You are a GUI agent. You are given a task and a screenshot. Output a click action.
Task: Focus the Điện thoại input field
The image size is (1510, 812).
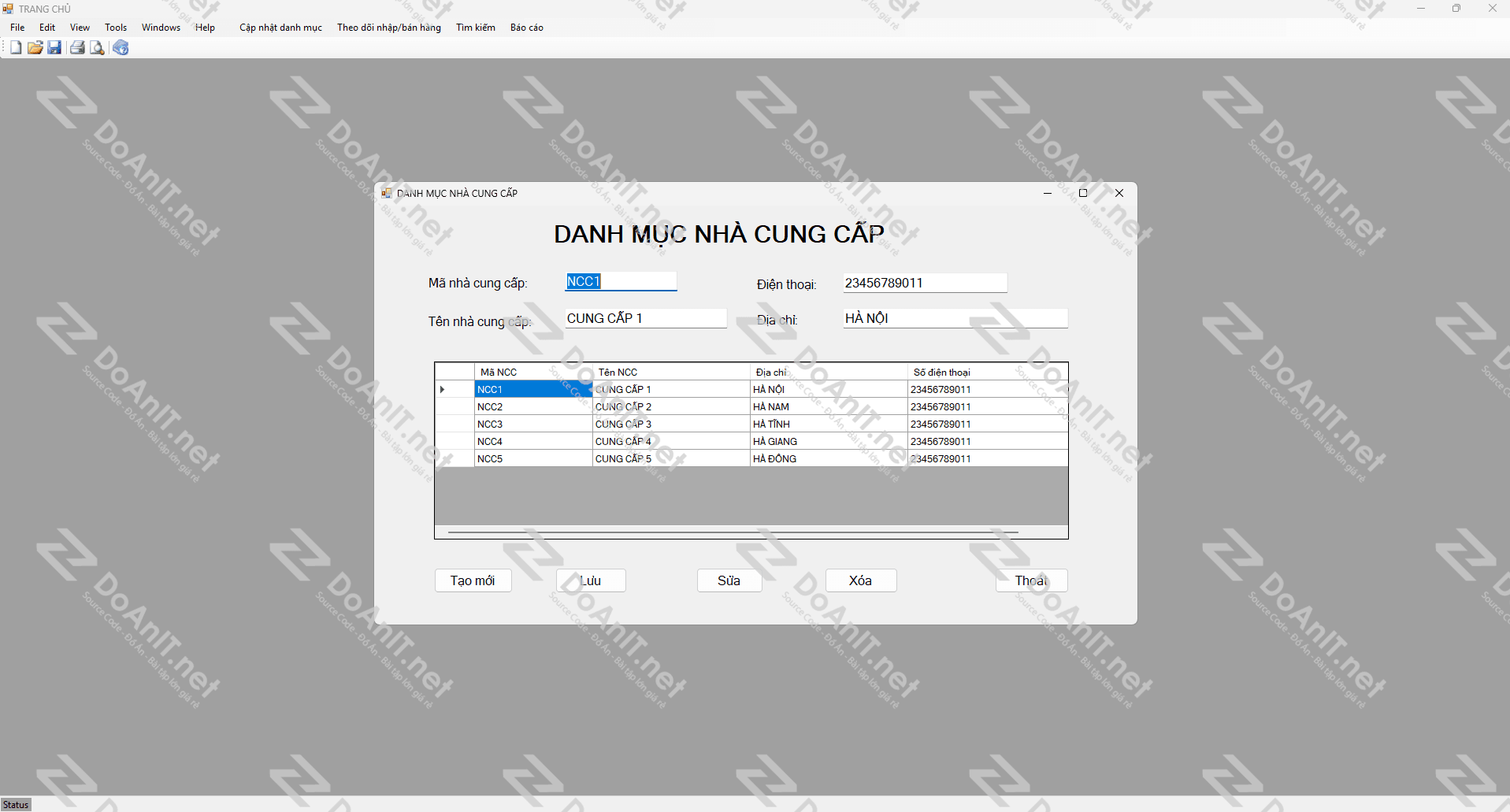point(925,283)
